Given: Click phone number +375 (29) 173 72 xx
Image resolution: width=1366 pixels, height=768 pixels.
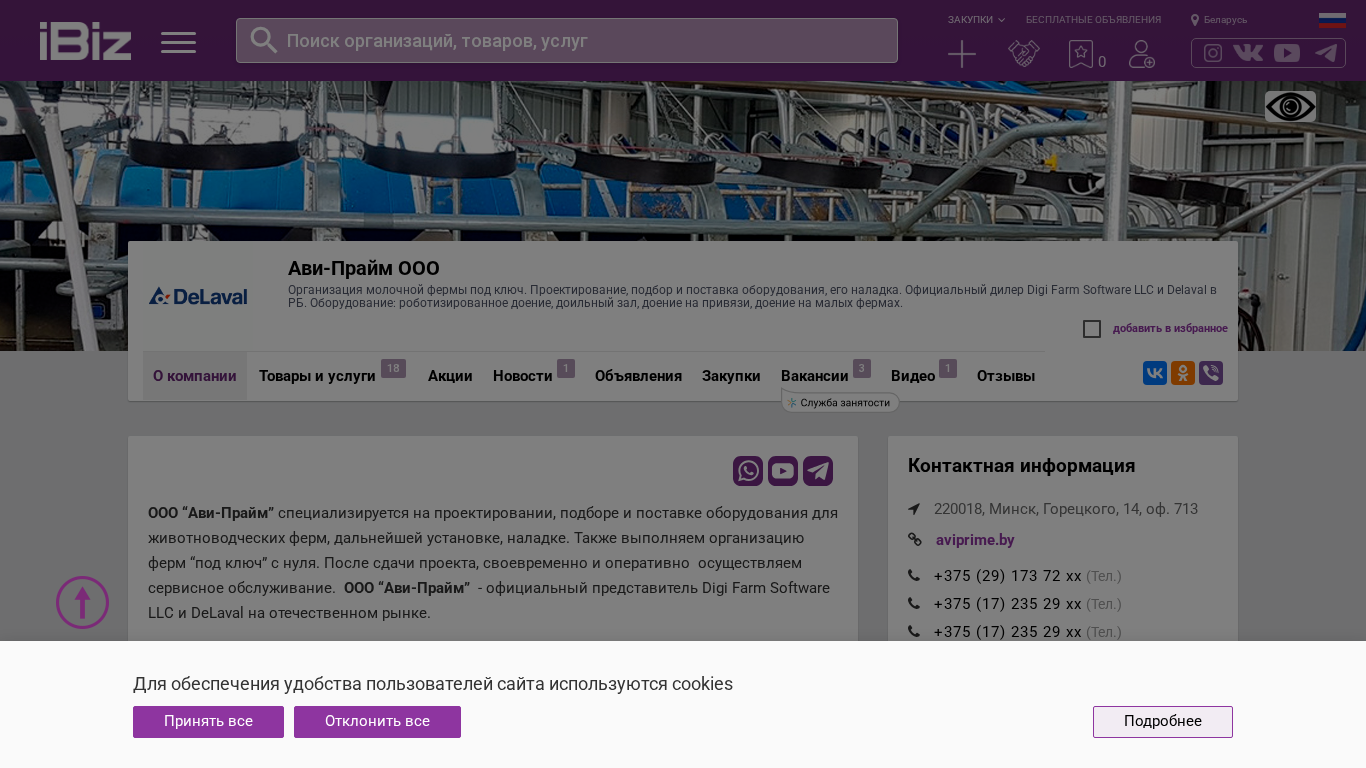Looking at the screenshot, I should click(1007, 576).
